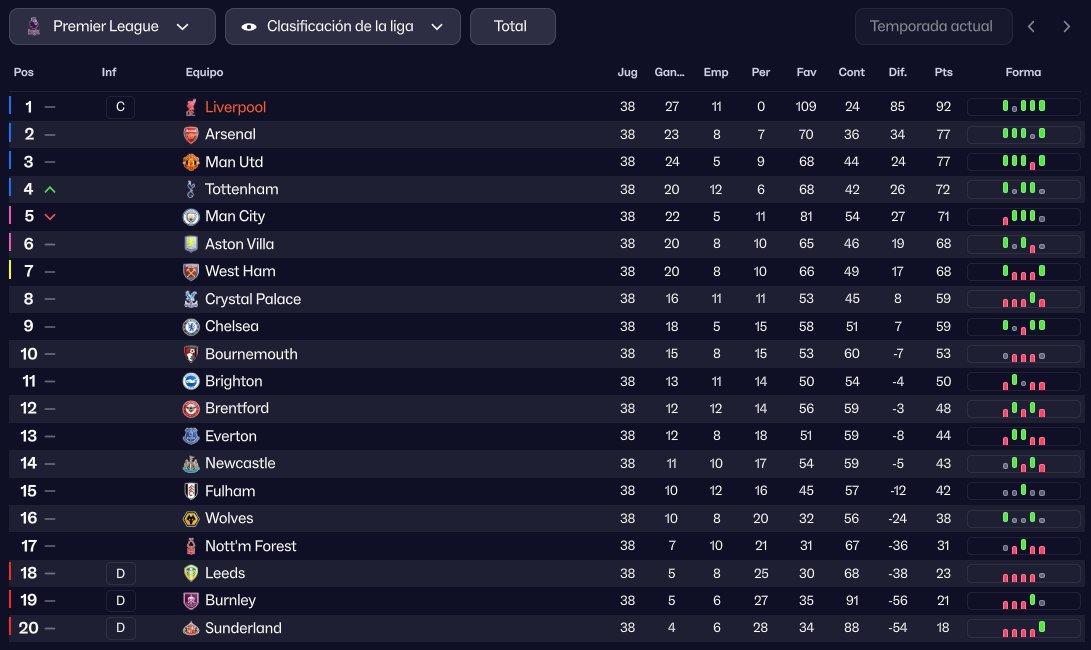The image size is (1091, 650).
Task: Click the Arsenal club crest icon
Action: click(191, 134)
